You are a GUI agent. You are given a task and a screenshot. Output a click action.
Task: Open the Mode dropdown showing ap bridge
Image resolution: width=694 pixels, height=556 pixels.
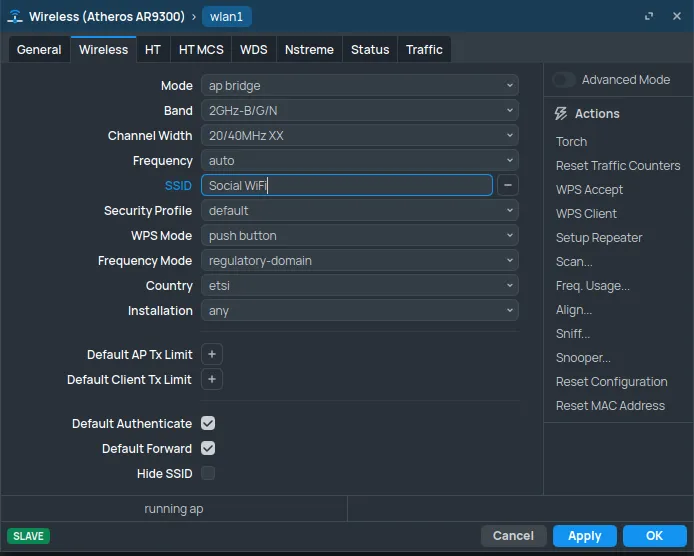point(360,86)
